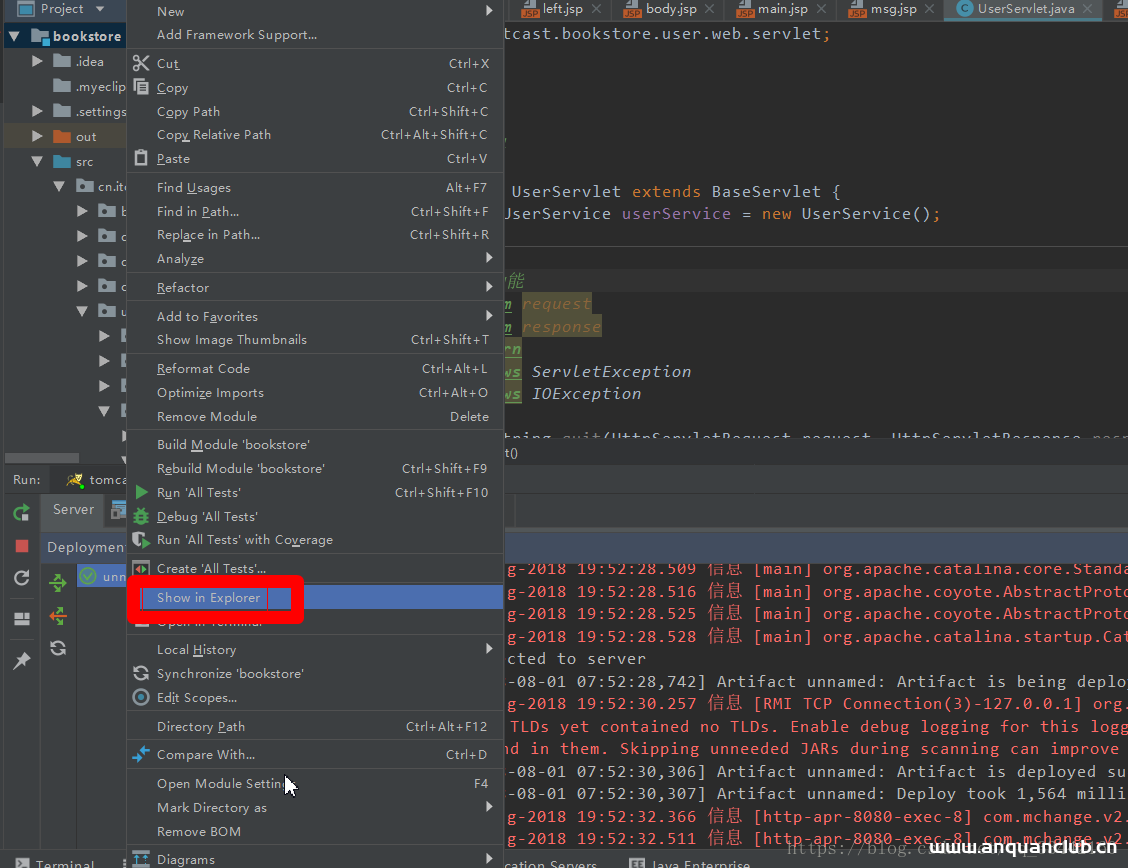
Task: Click the Paste clipboard icon
Action: 141,158
